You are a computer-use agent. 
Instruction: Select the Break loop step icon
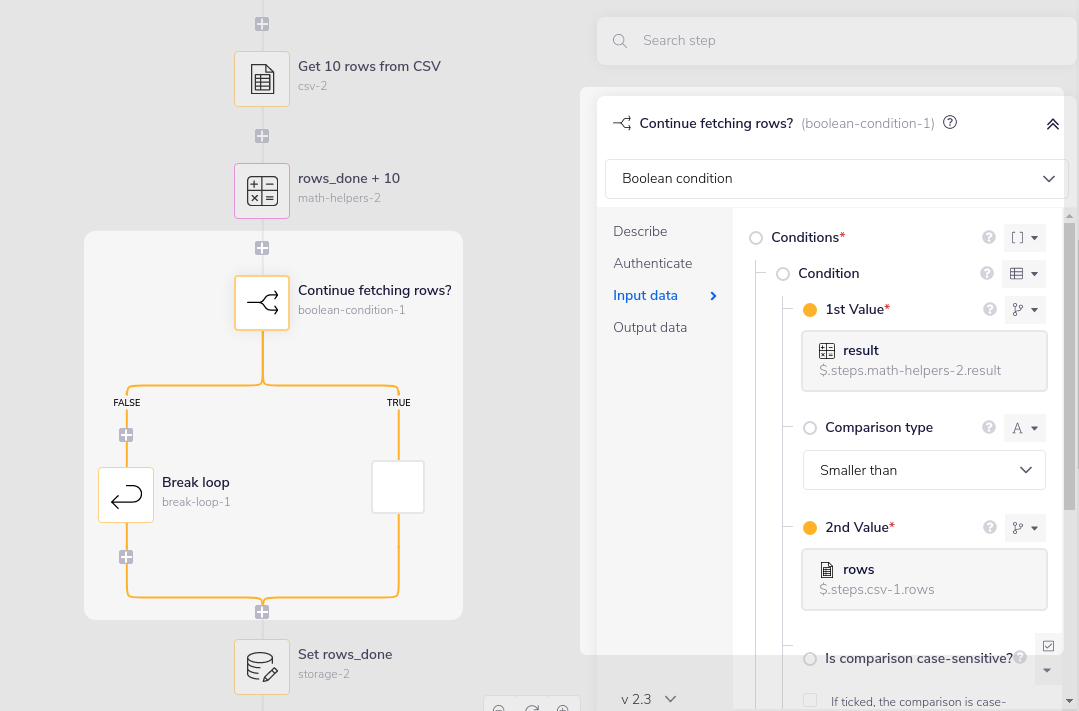126,495
